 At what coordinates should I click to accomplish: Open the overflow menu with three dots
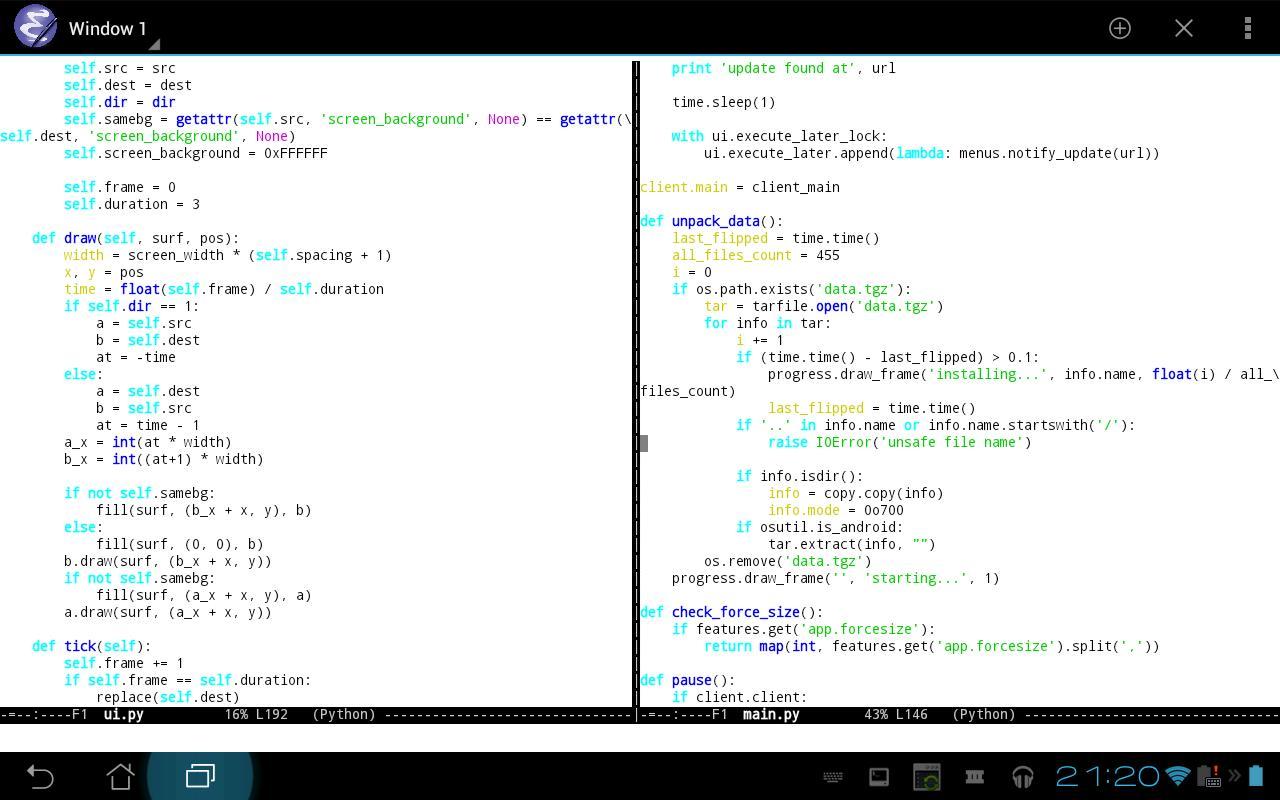click(1248, 28)
